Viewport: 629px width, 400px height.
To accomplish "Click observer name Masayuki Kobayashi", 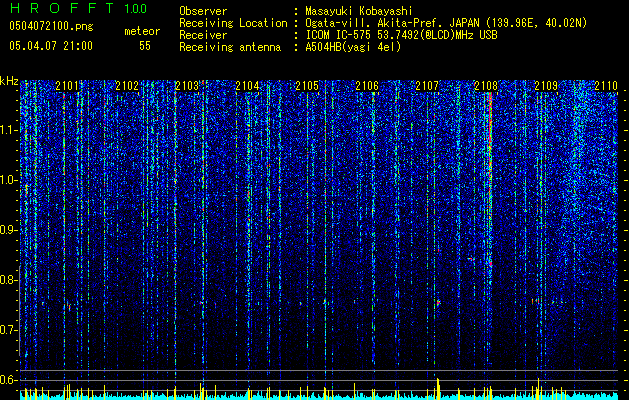I will point(359,11).
